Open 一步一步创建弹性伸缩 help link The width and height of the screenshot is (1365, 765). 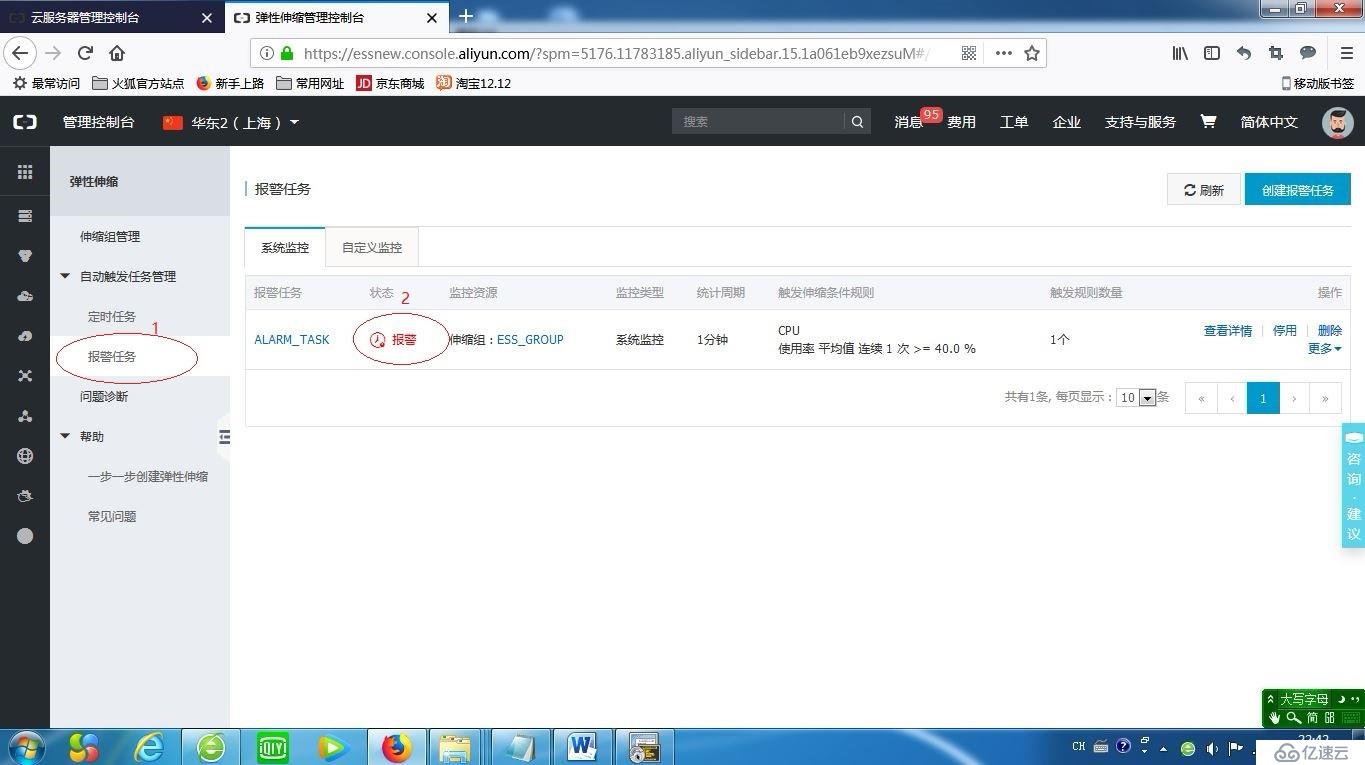point(148,476)
